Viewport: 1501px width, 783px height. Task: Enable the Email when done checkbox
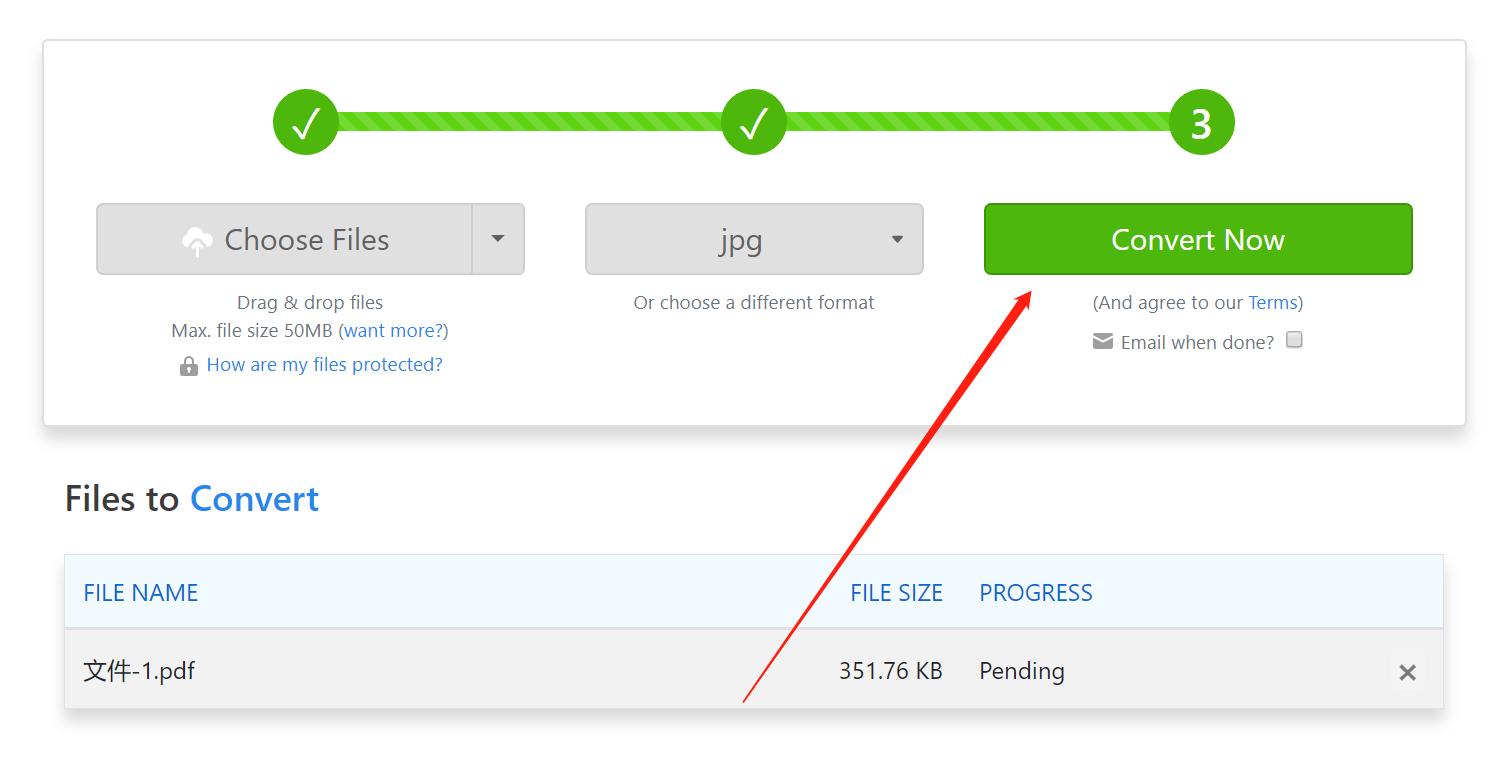(1294, 340)
